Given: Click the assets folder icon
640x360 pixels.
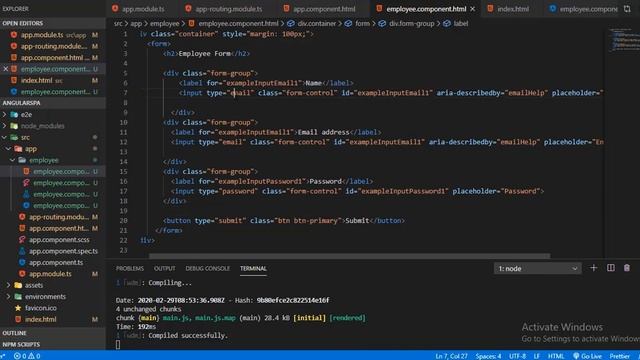Looking at the screenshot, I should pos(18,285).
